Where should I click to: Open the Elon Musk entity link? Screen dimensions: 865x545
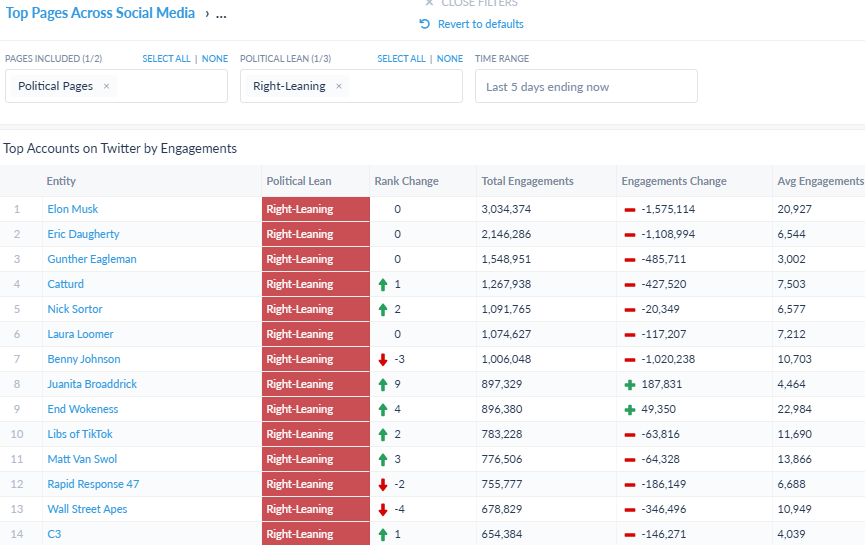click(x=73, y=209)
